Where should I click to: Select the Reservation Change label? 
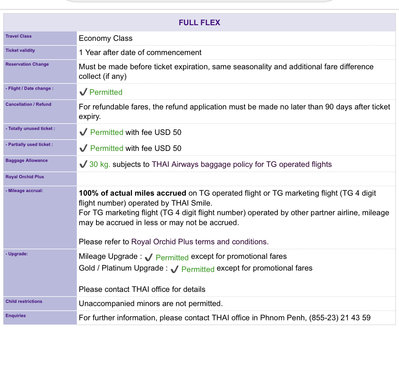27,64
